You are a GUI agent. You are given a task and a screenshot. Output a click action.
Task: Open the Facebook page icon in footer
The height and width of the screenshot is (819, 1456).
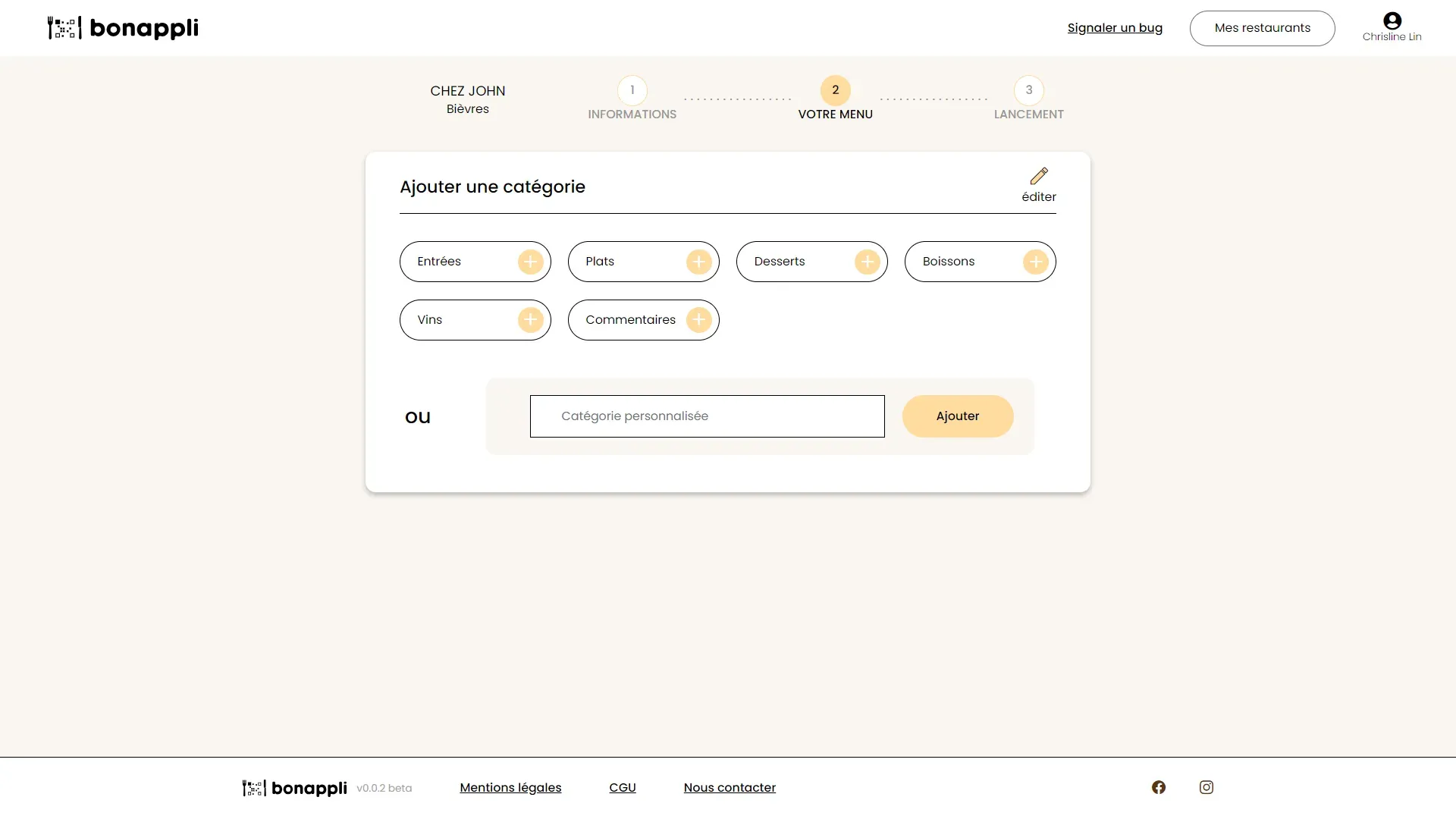pyautogui.click(x=1159, y=787)
